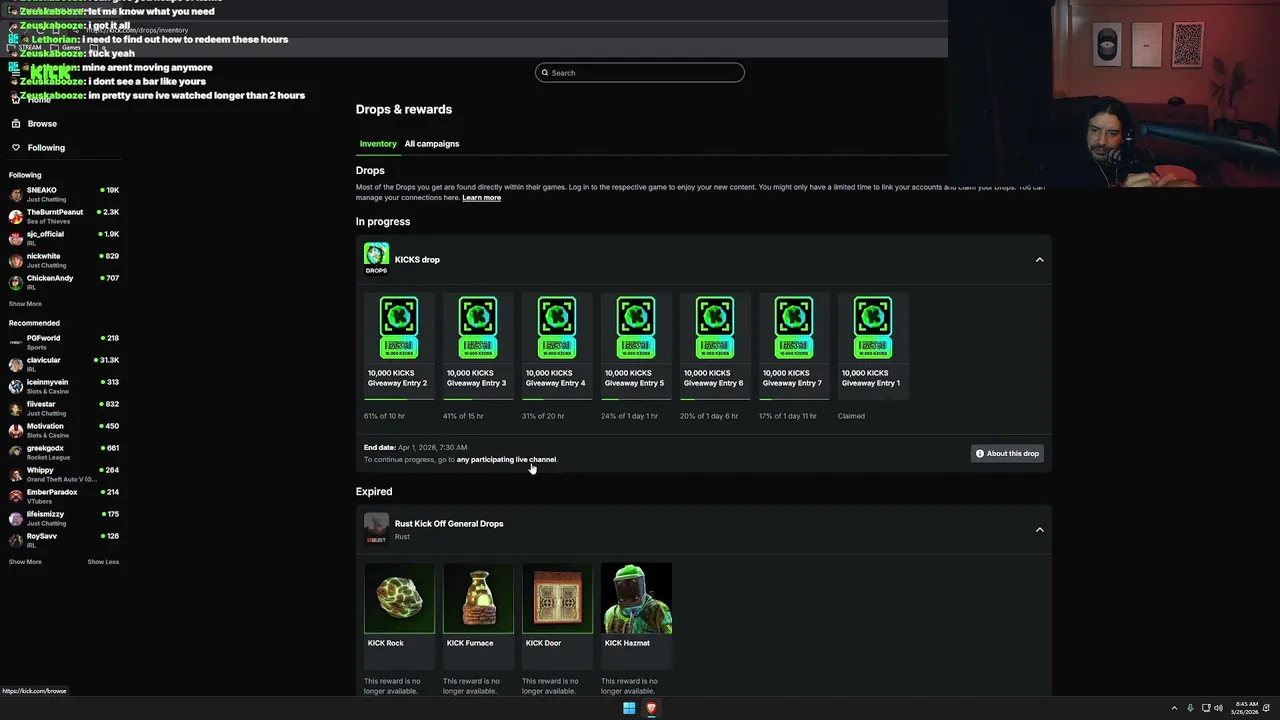Show Less recommended channels

pos(103,562)
